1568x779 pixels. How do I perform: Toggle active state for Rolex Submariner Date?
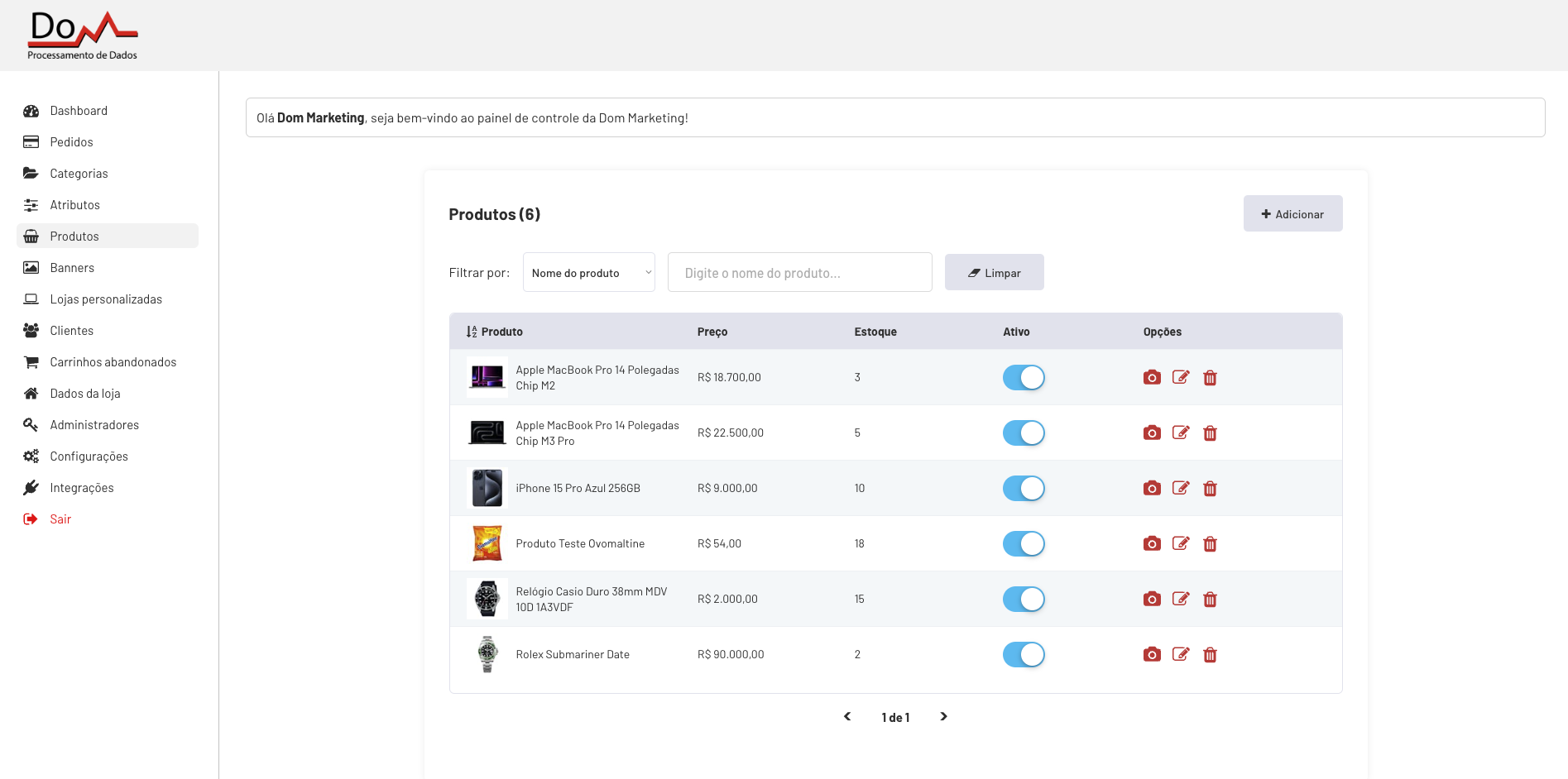tap(1024, 654)
